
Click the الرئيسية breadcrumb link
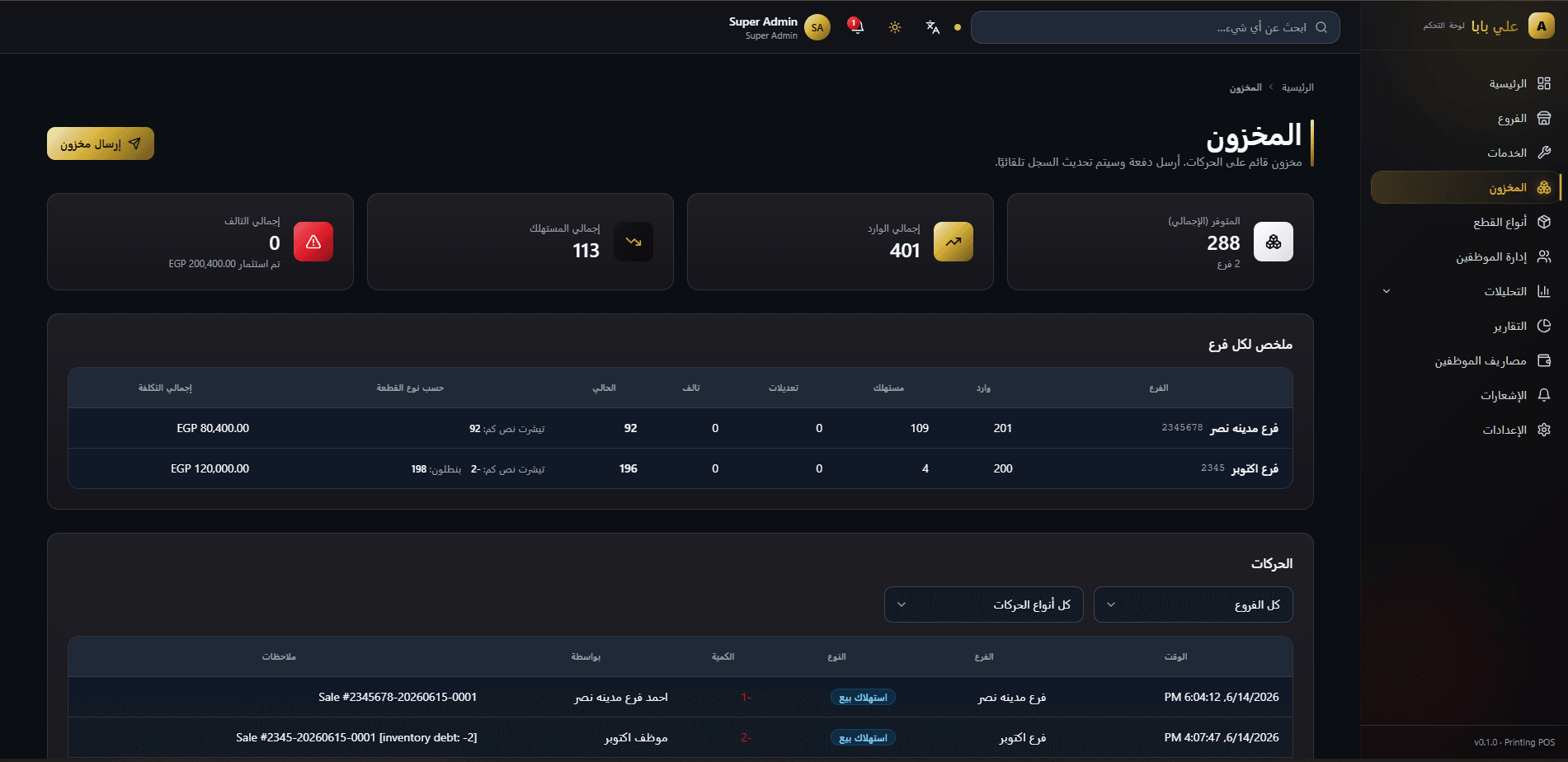coord(1297,87)
